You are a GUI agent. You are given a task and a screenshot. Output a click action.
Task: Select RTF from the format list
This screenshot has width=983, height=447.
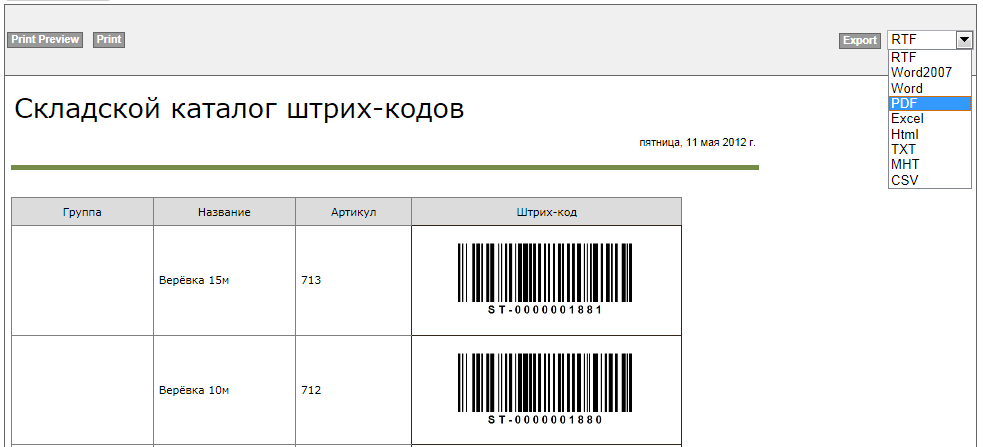pyautogui.click(x=904, y=58)
